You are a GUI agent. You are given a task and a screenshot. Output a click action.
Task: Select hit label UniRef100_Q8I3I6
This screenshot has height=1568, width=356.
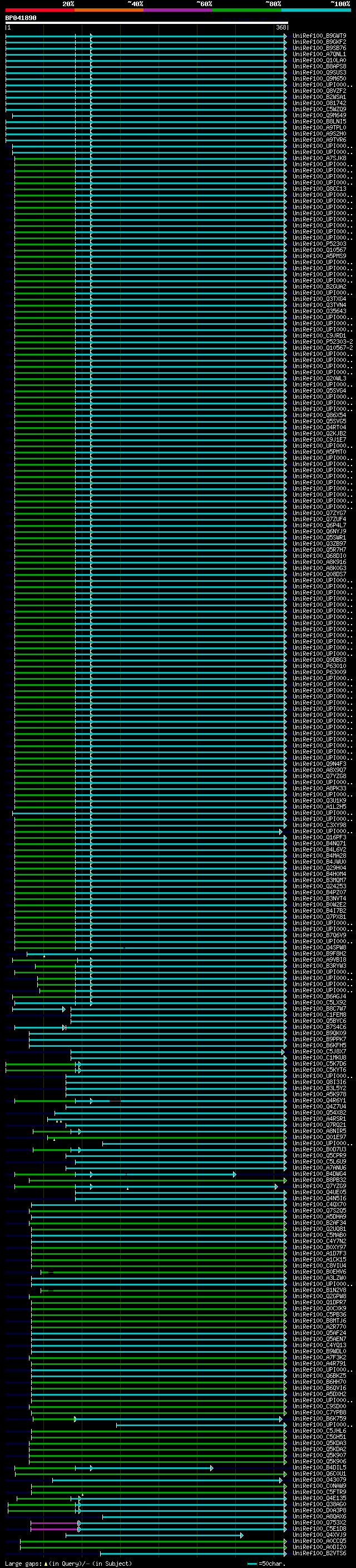click(x=319, y=1082)
